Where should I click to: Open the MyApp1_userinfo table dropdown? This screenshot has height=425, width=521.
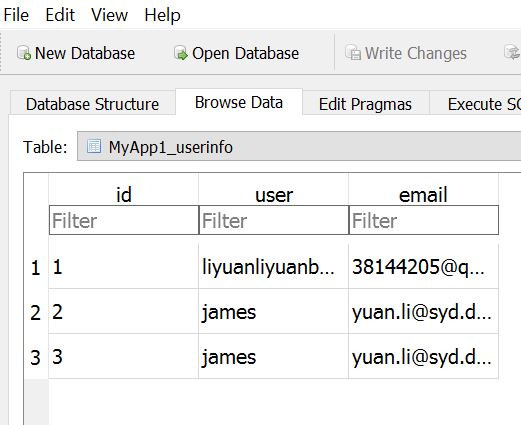point(299,146)
